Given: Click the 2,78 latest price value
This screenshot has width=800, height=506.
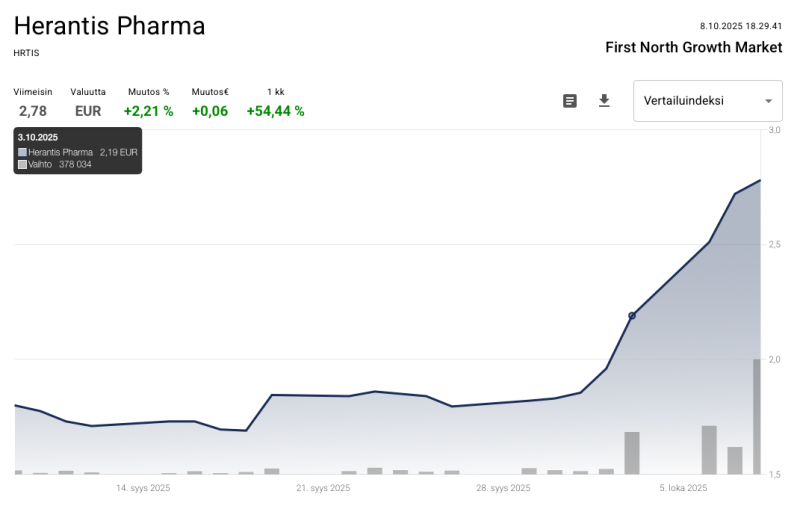Looking at the screenshot, I should point(33,111).
